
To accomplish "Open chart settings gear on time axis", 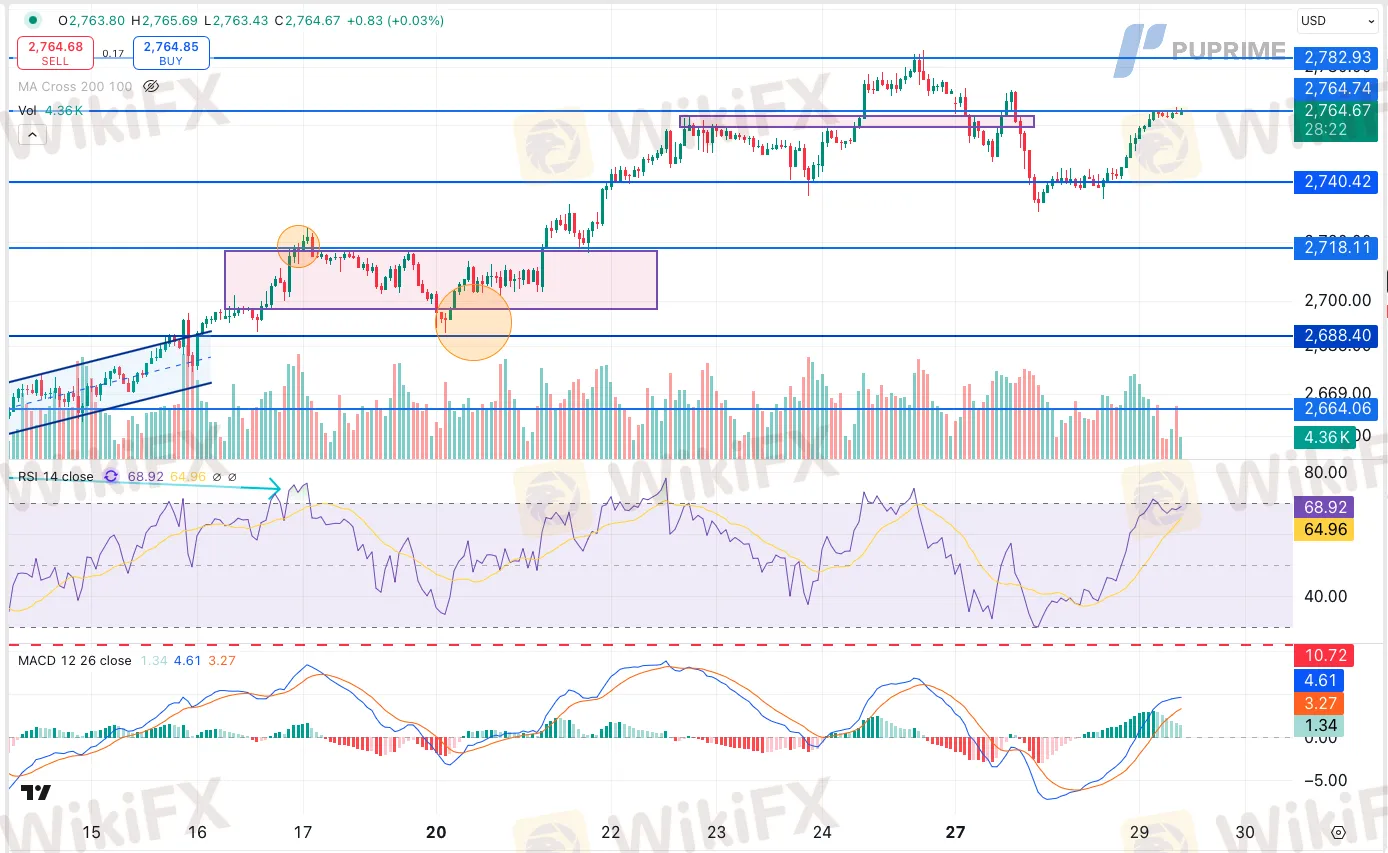I will pyautogui.click(x=1338, y=832).
